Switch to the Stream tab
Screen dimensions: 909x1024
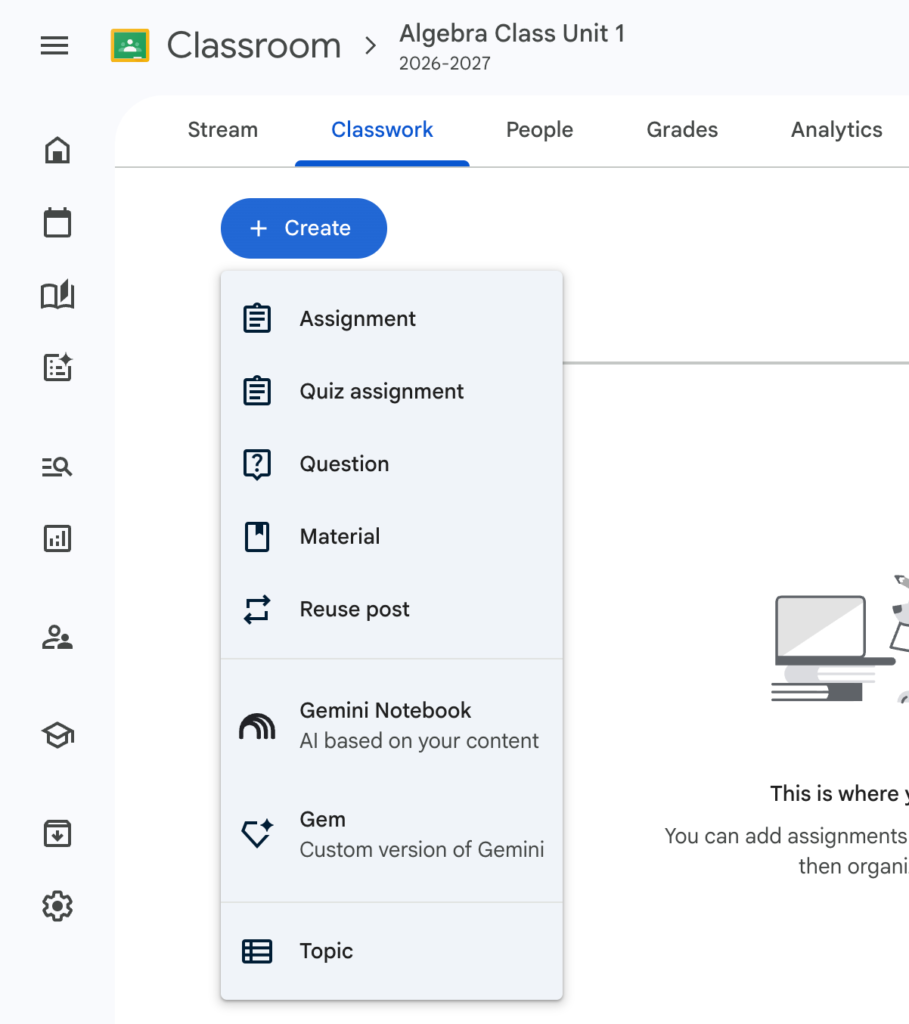point(223,129)
